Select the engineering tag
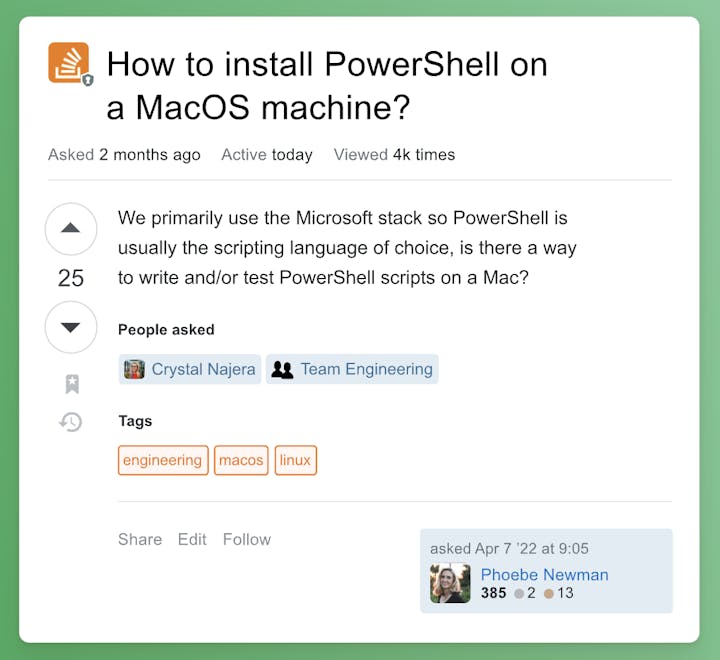The width and height of the screenshot is (720, 660). 163,460
